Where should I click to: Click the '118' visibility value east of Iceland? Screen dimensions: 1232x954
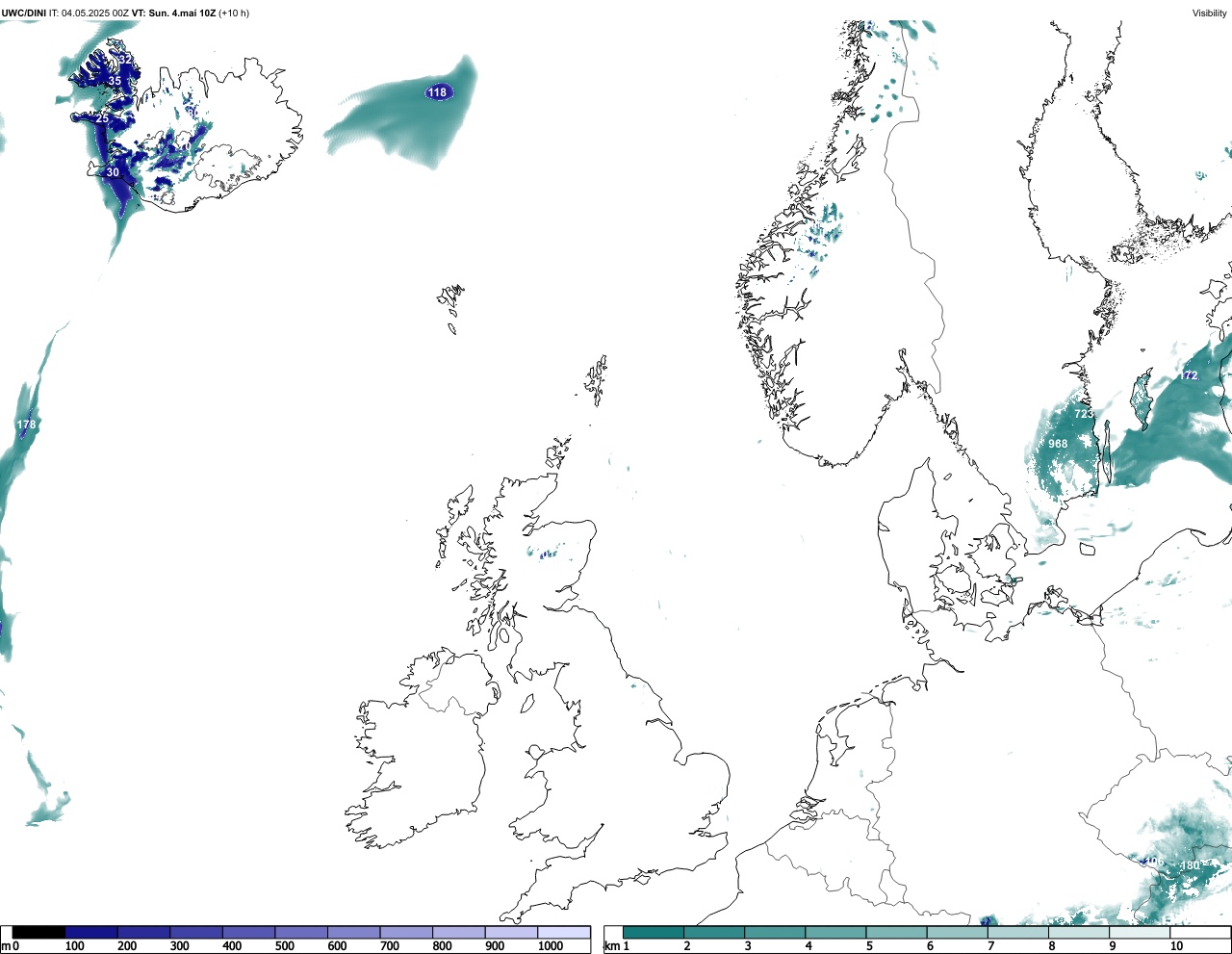437,92
